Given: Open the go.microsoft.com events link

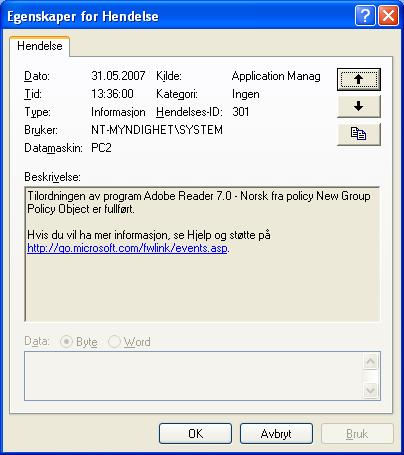Looking at the screenshot, I should click(x=127, y=248).
